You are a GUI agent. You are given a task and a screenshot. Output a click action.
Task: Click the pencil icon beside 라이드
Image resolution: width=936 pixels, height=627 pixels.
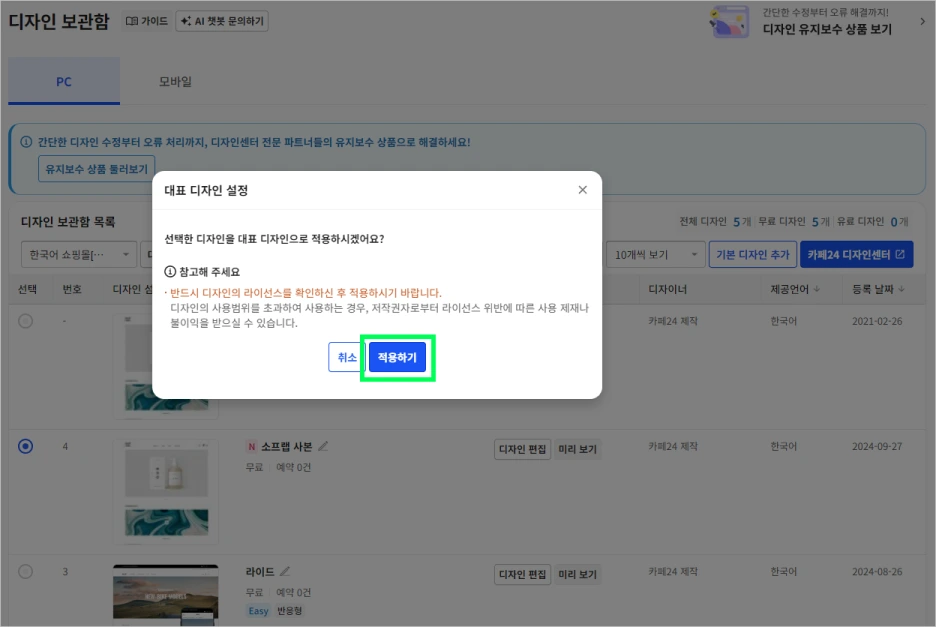(x=285, y=572)
